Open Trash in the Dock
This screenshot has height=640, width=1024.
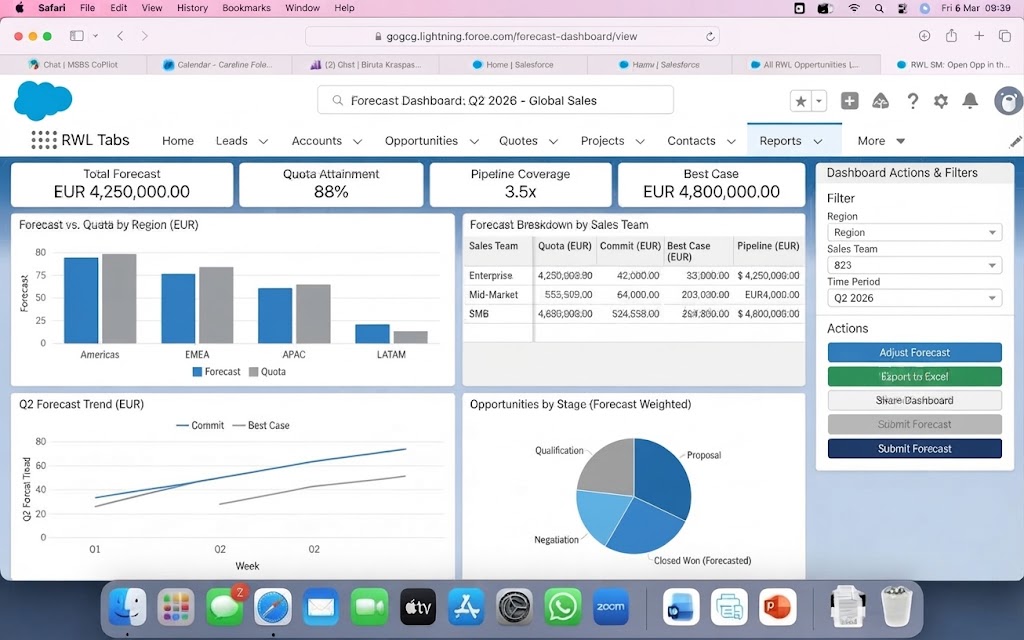896,606
